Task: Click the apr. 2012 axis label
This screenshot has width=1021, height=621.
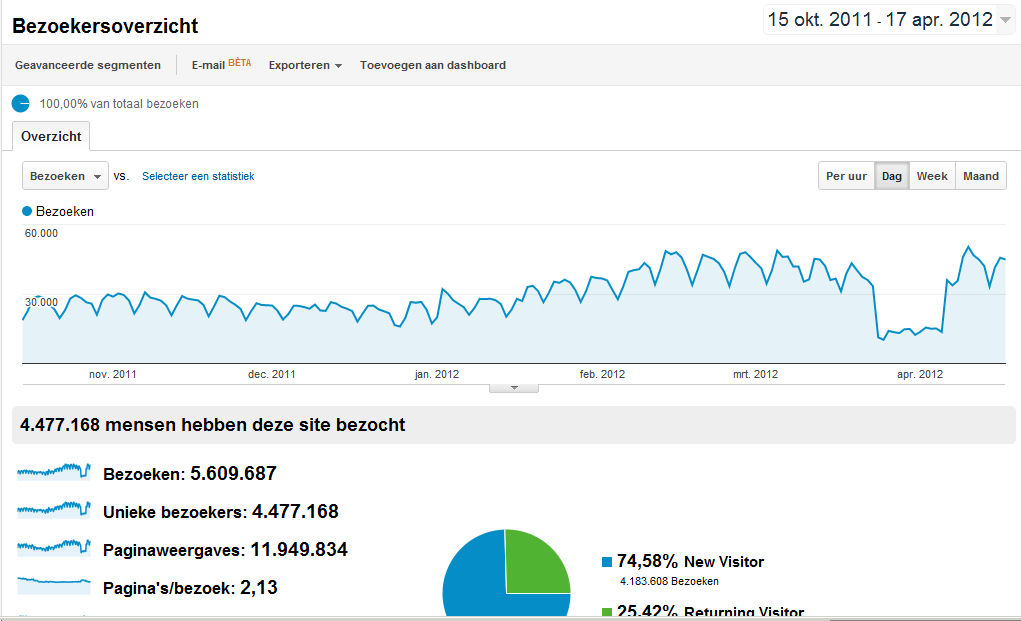Action: pyautogui.click(x=919, y=374)
